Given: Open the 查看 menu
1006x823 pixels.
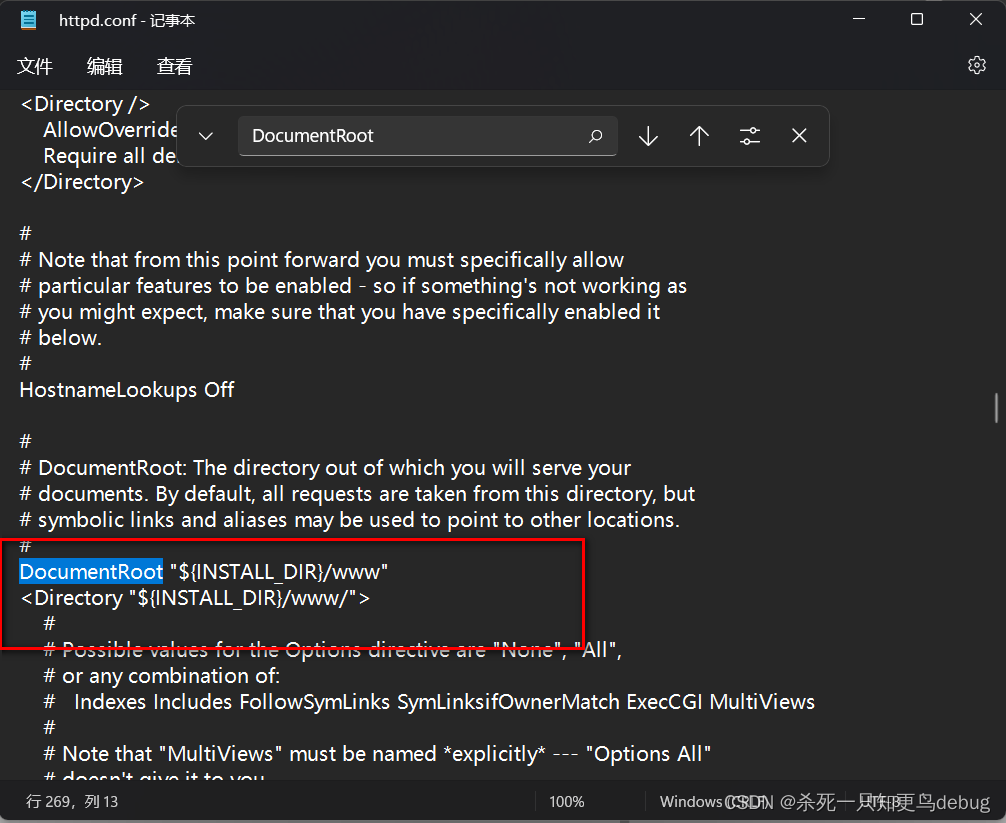Looking at the screenshot, I should [175, 66].
